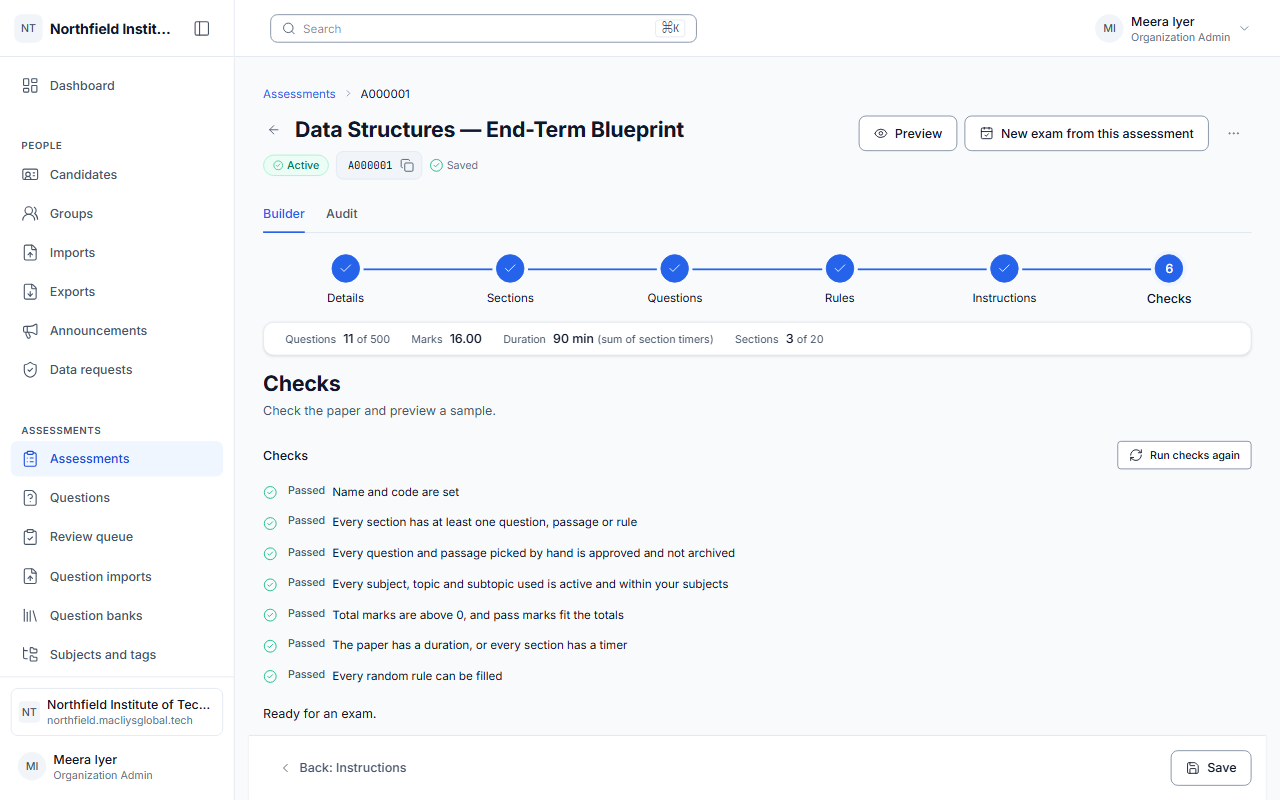Open Review queue
Viewport: 1280px width, 800px height.
pos(117,537)
